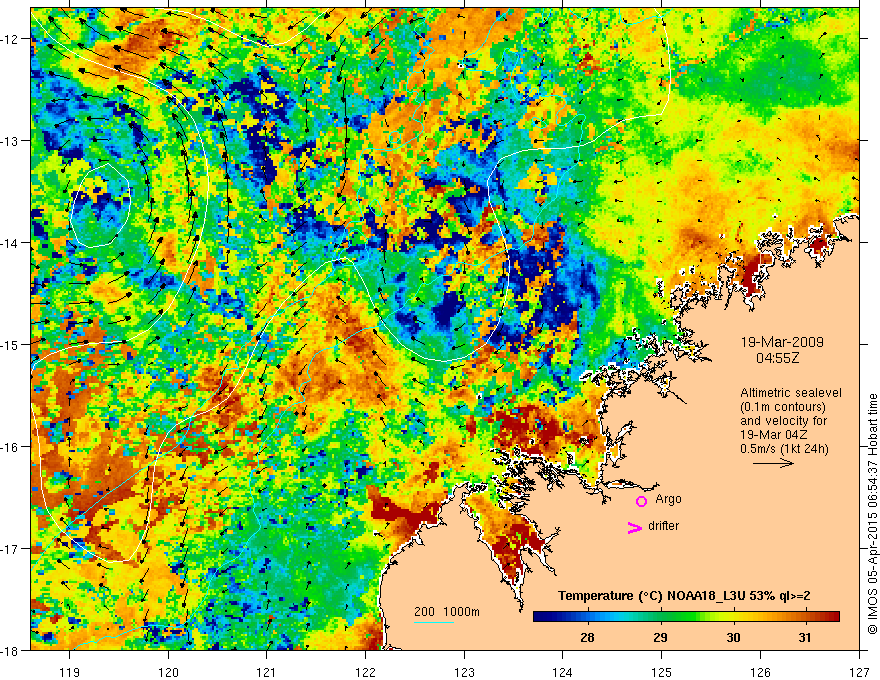Viewport: 880px width, 680px height.
Task: Click the longitude axis label 120
Action: tap(168, 672)
